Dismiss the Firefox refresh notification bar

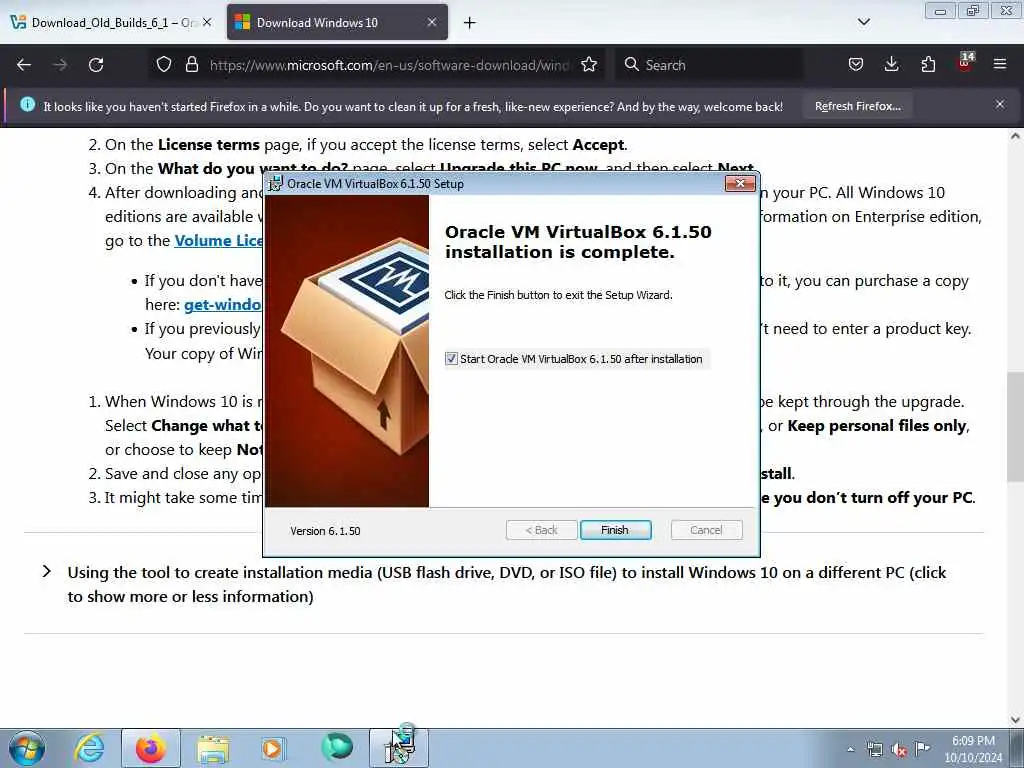(x=1000, y=104)
